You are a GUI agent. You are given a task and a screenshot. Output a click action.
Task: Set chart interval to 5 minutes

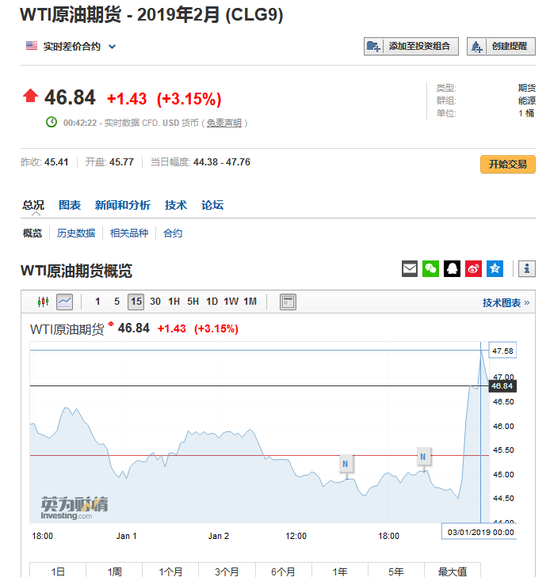[x=117, y=302]
